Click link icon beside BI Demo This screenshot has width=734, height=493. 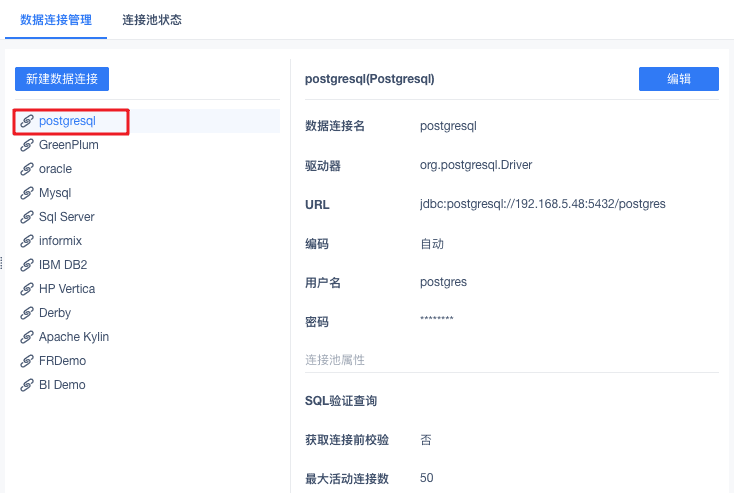pos(27,385)
